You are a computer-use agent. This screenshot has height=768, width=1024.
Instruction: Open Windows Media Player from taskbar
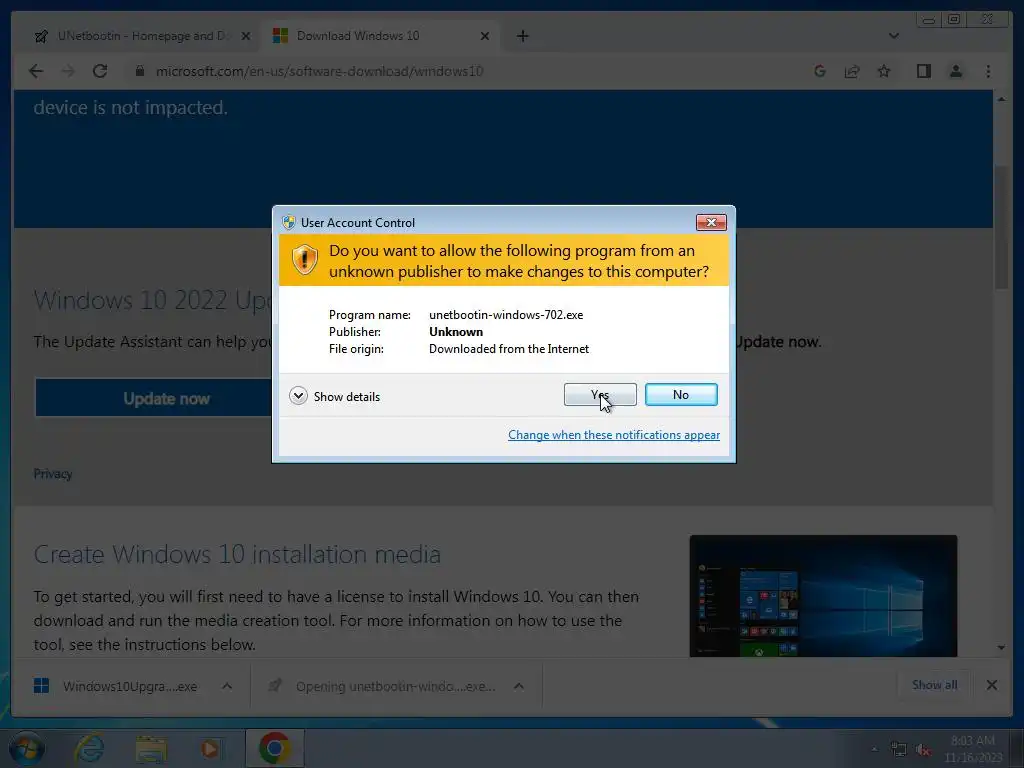(210, 748)
